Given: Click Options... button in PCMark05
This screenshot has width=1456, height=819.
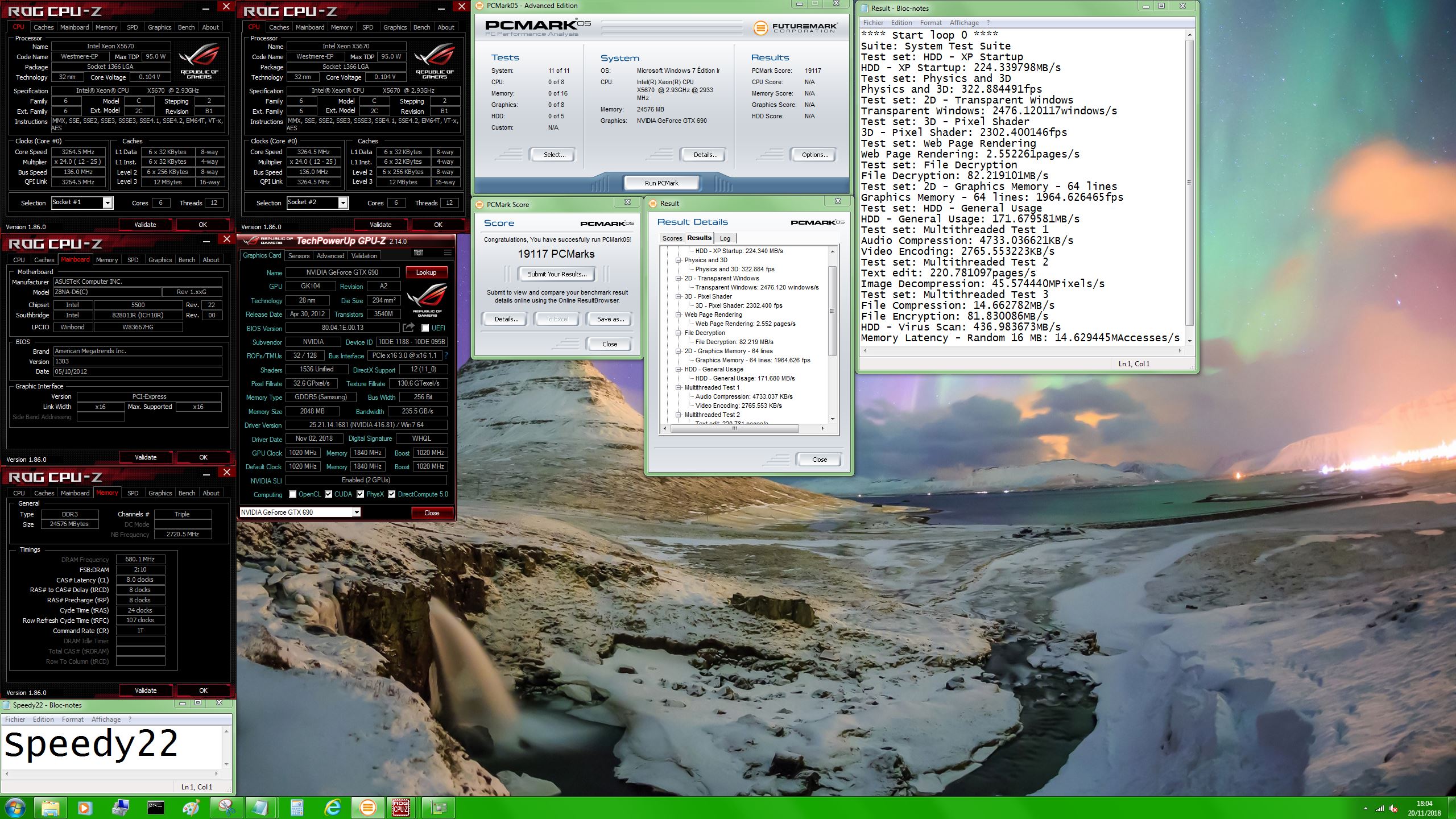Looking at the screenshot, I should pyautogui.click(x=814, y=155).
